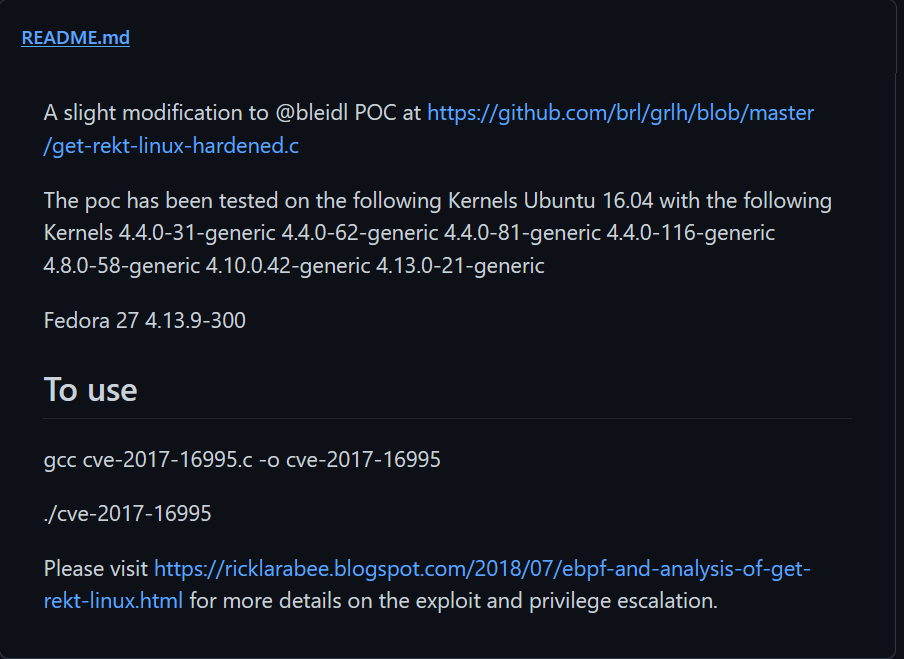The height and width of the screenshot is (659, 904).
Task: Click the get-rekt-linux-hardened.c link text
Action: pyautogui.click(x=171, y=145)
